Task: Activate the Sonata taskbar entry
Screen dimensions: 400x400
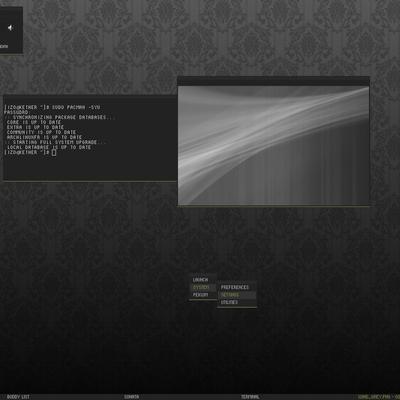Action: 131,397
